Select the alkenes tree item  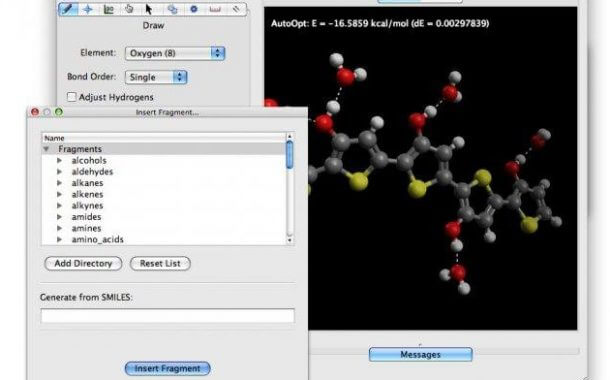tap(87, 194)
